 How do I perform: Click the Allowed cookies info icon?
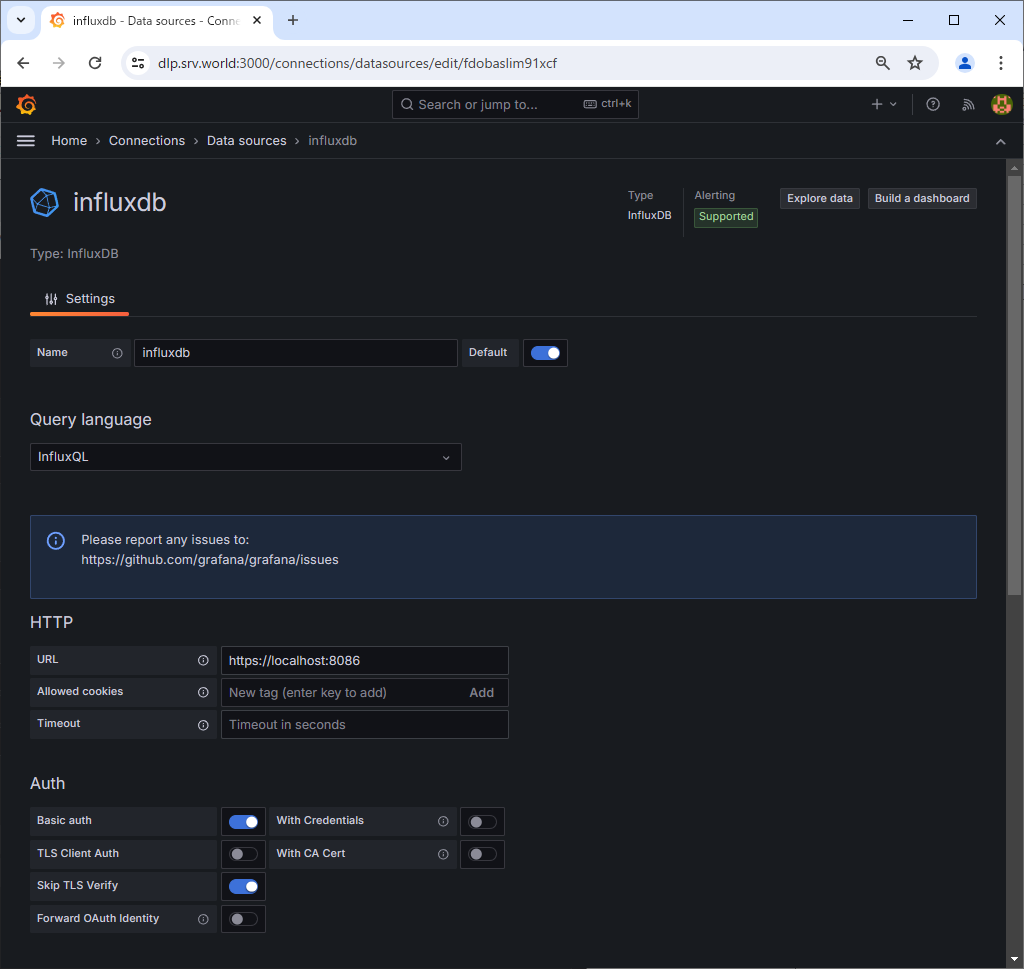[203, 693]
